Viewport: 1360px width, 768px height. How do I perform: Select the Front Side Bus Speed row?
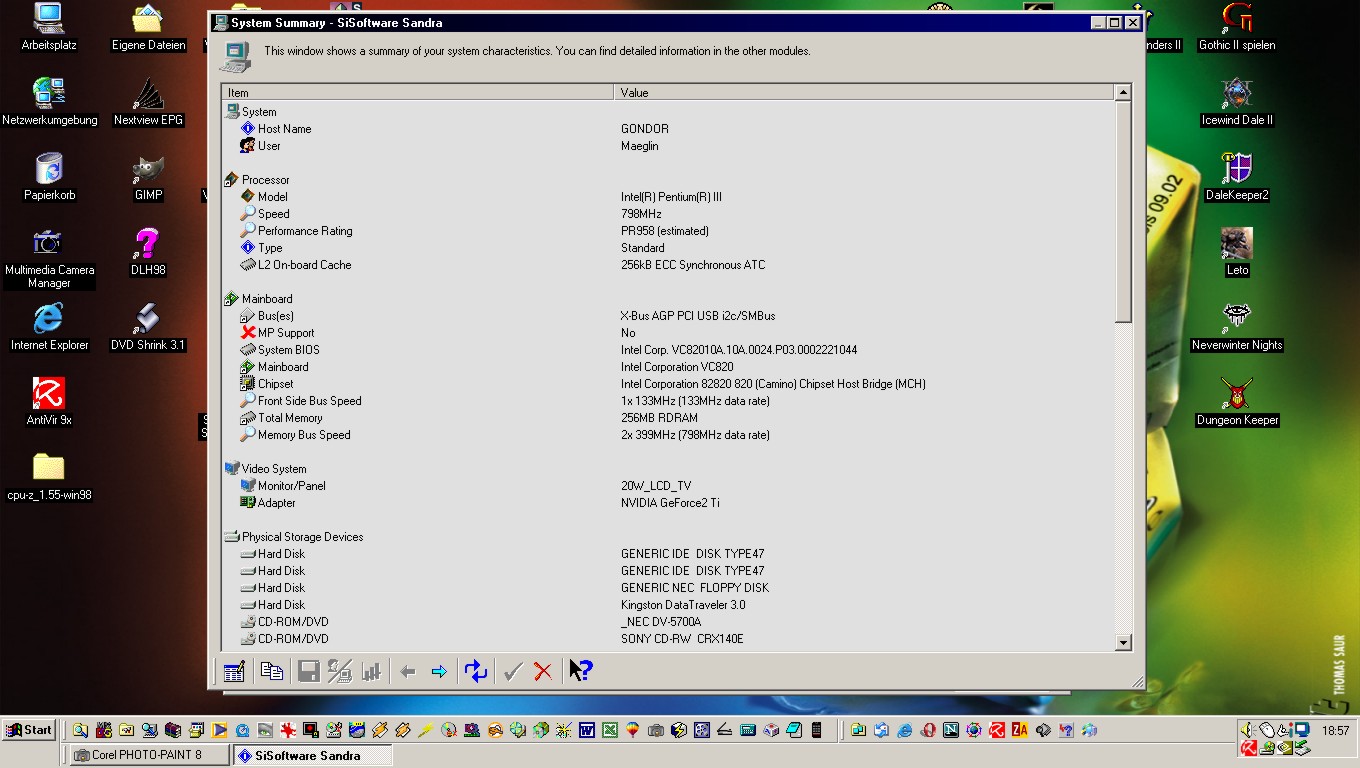click(668, 401)
